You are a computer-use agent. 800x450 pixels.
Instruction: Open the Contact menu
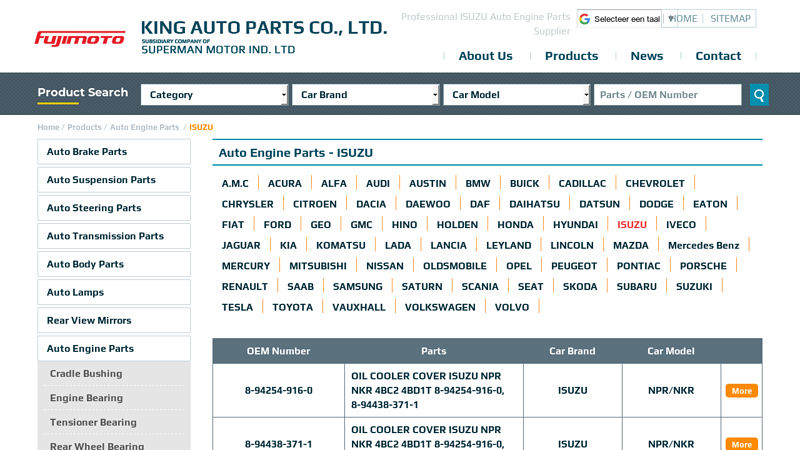(718, 56)
